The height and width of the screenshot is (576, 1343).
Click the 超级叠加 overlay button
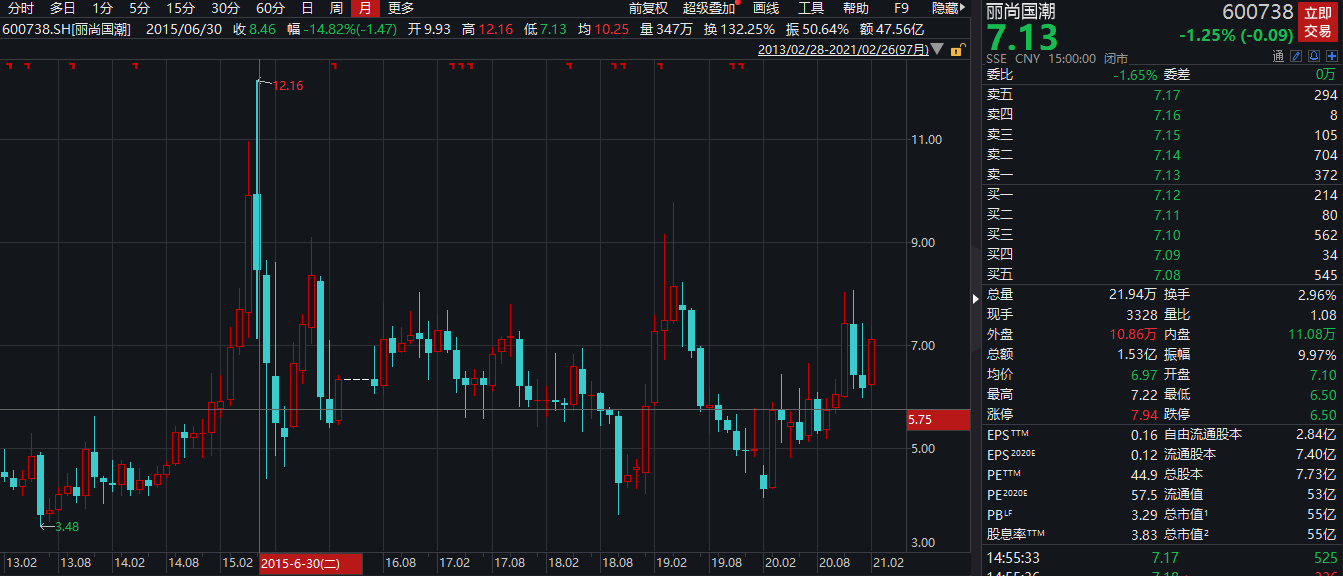(708, 8)
